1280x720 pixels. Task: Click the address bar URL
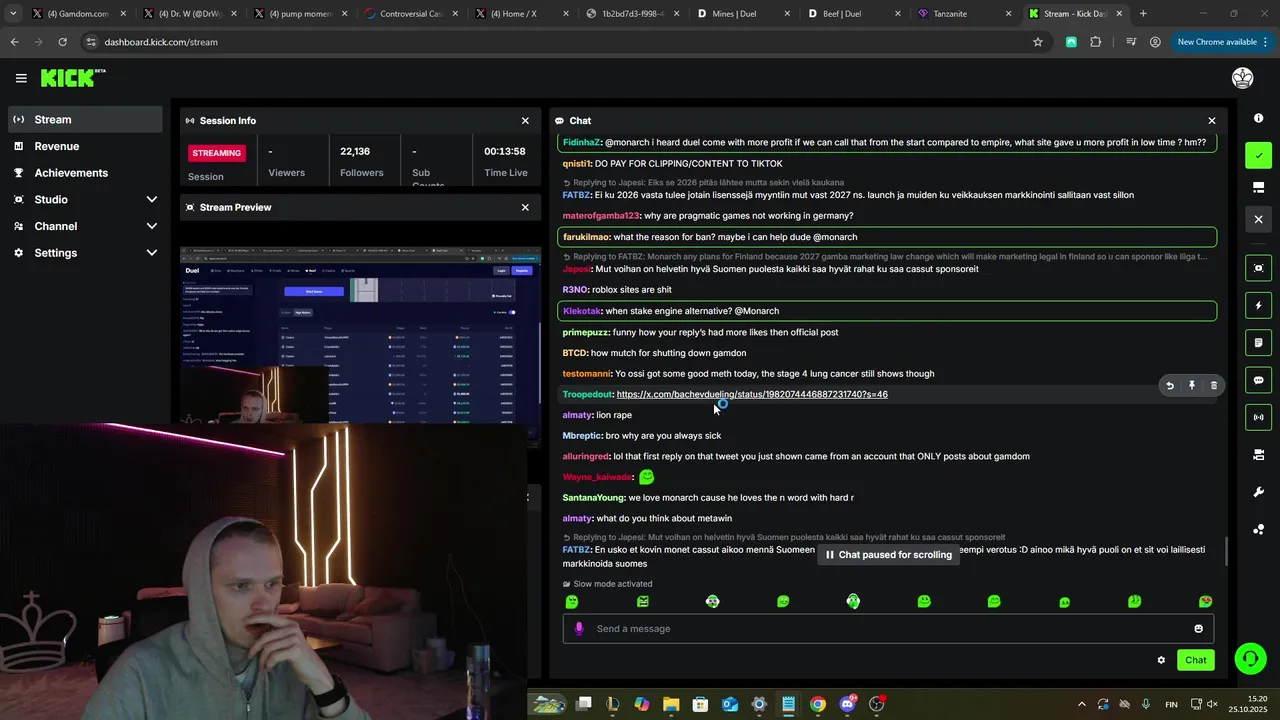tap(160, 42)
